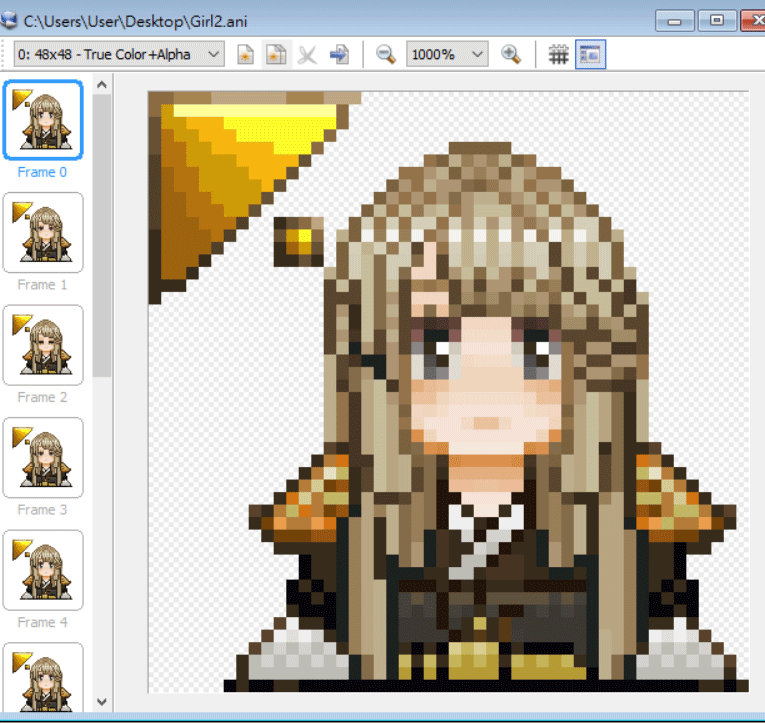The image size is (765, 723).
Task: Select the Frame 4 thumbnail
Action: click(43, 570)
